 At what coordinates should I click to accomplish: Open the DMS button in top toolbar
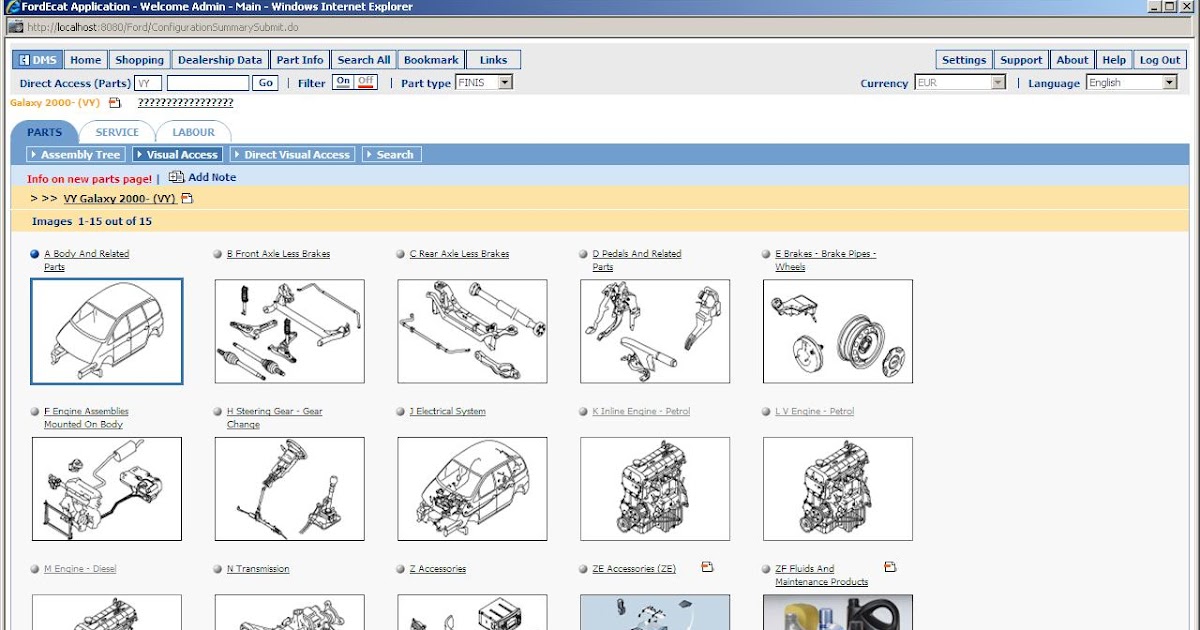(38, 60)
